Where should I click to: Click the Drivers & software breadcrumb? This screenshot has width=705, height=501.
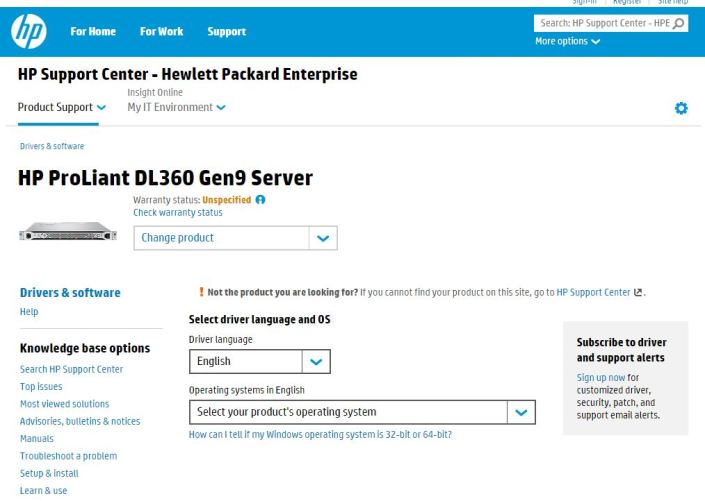52,146
